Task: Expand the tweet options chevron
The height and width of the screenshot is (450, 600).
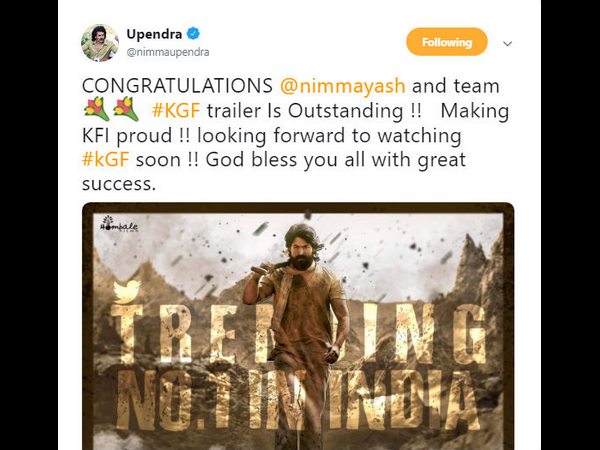Action: (x=507, y=44)
